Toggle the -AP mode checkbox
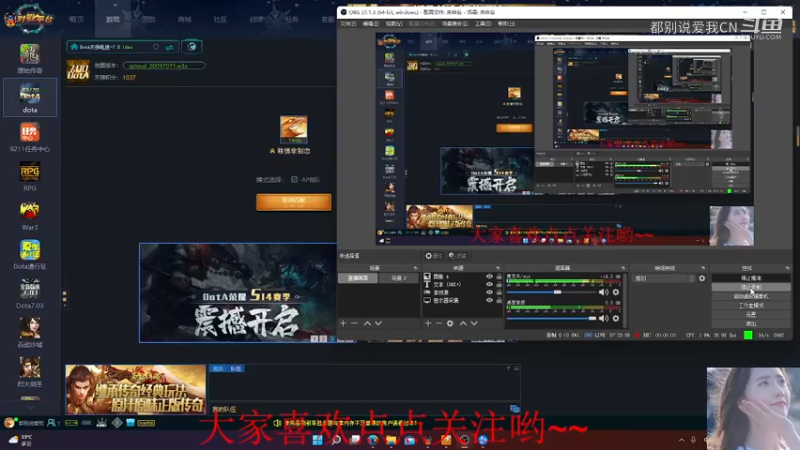This screenshot has height=450, width=800. [294, 180]
